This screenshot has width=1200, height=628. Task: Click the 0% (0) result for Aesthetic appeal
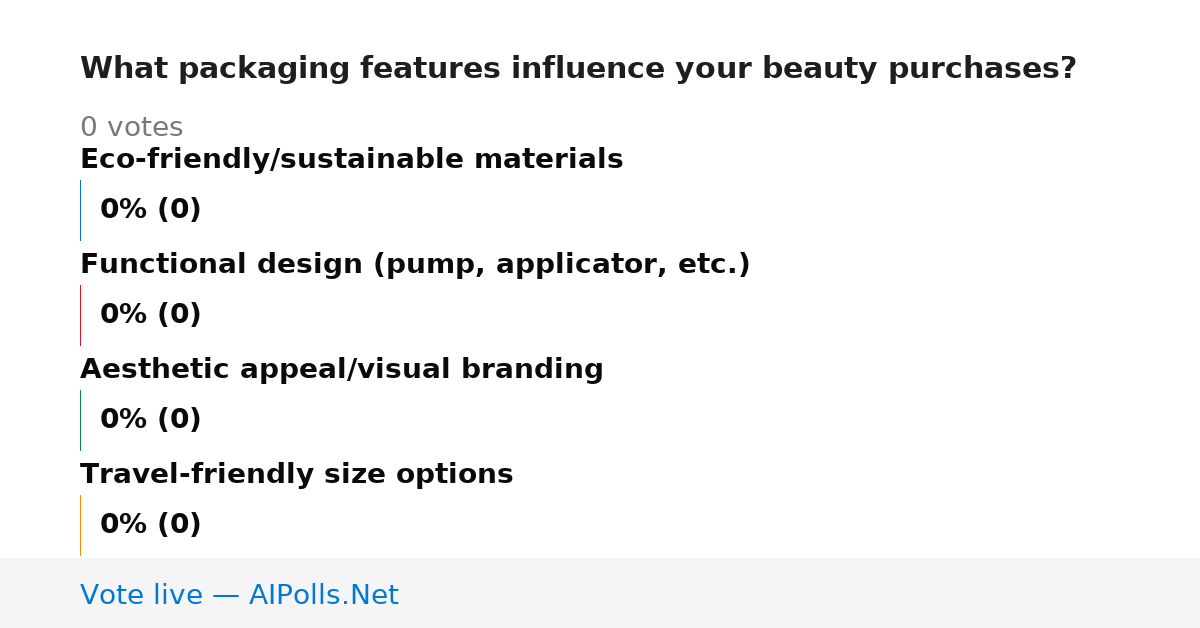(150, 420)
